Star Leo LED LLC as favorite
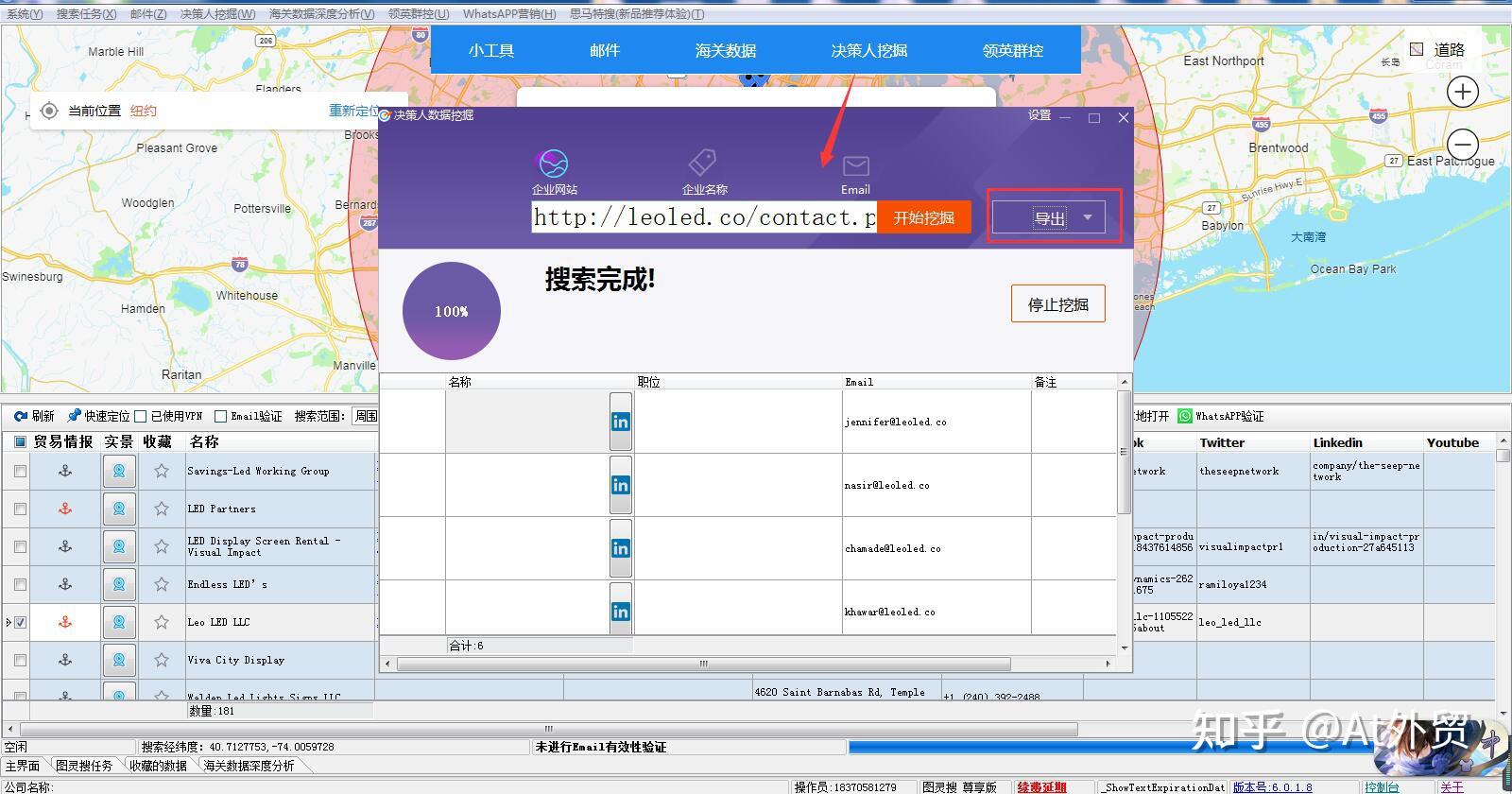The width and height of the screenshot is (1512, 794). tap(162, 622)
